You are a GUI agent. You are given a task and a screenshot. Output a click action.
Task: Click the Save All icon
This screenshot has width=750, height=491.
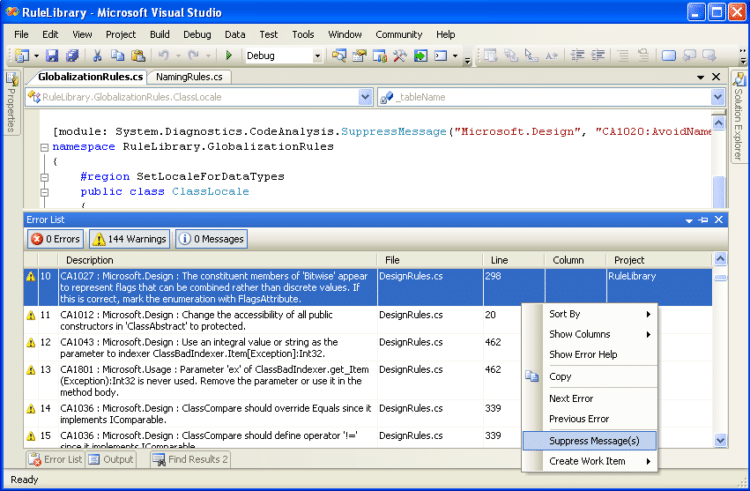coord(72,56)
